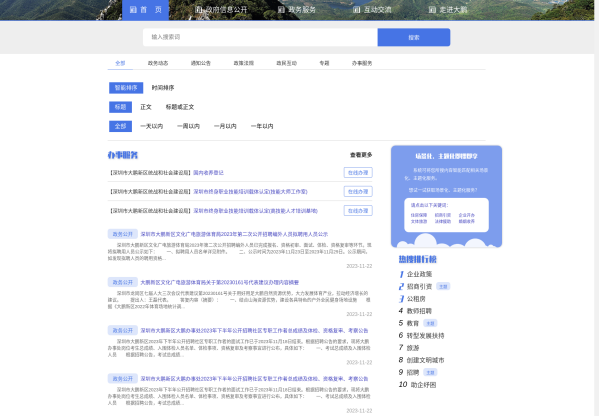599x416 pixels.
Task: Select the 正文 search scope filter
Action: coord(146,107)
